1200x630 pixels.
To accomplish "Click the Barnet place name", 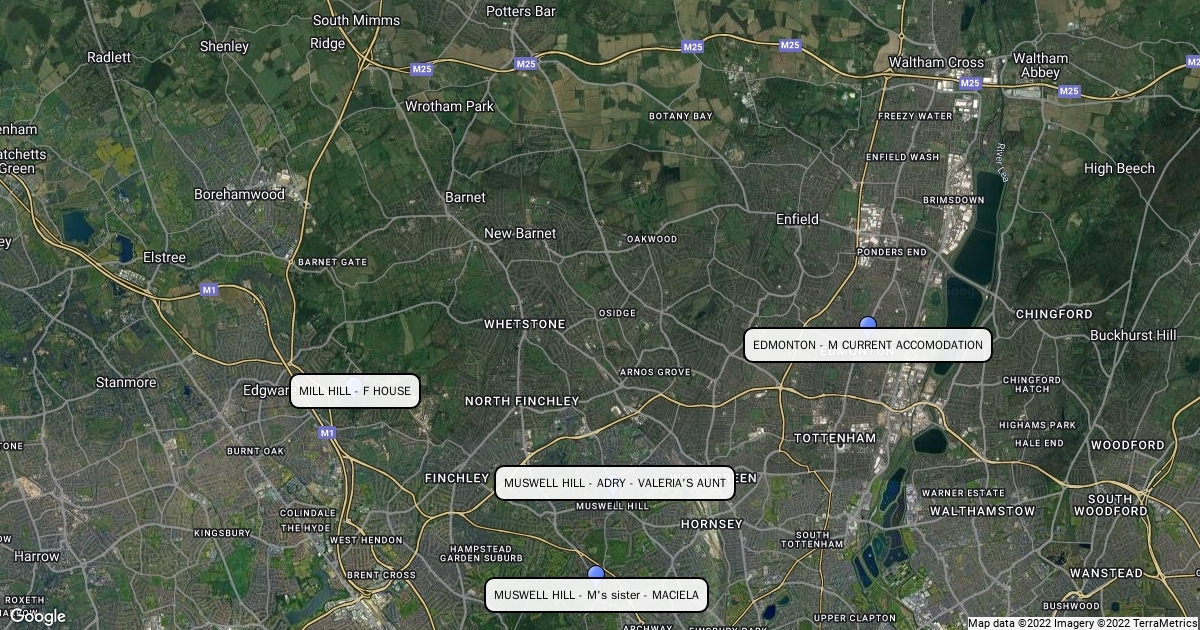I will [x=465, y=198].
